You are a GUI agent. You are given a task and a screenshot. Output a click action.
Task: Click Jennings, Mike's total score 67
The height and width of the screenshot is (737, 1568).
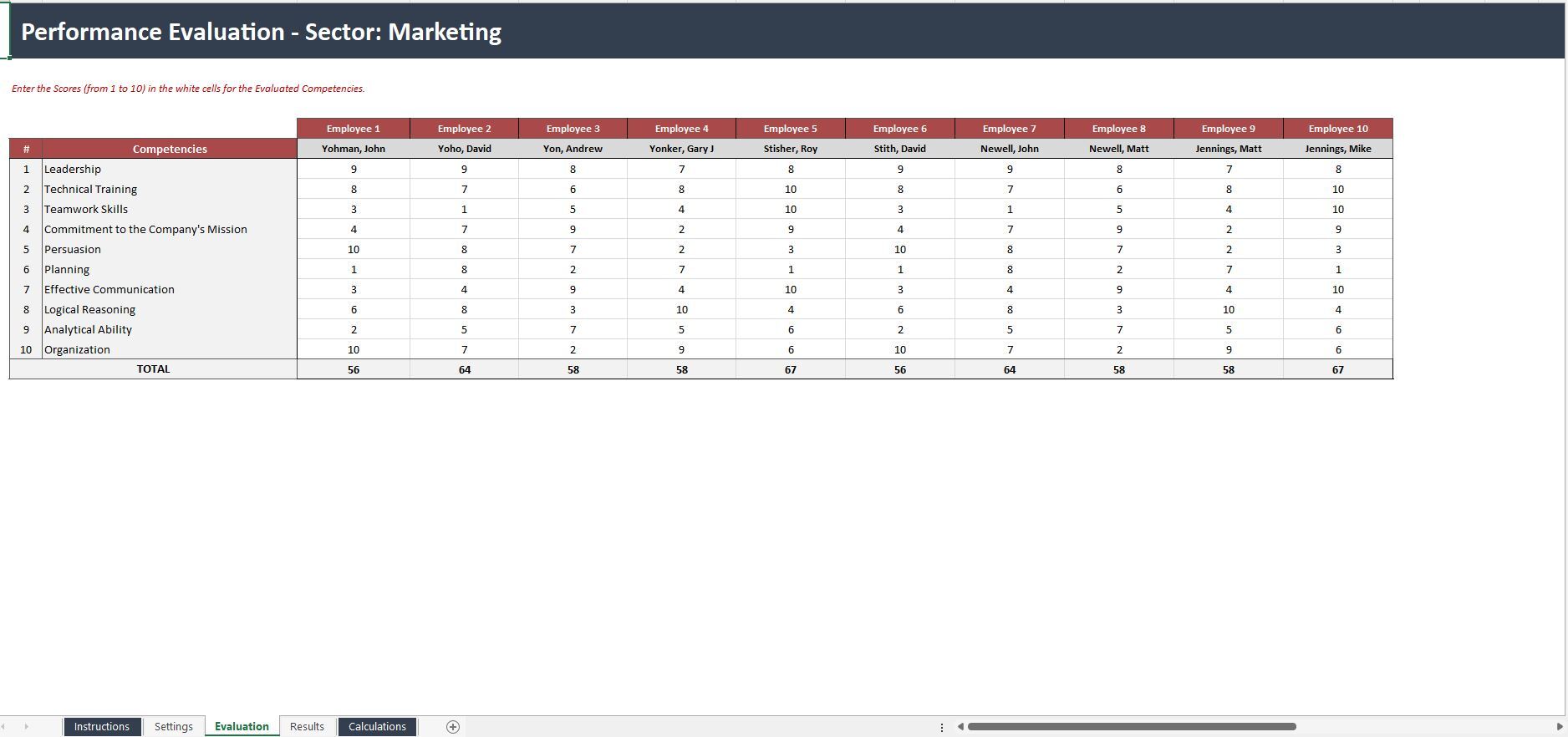point(1338,369)
